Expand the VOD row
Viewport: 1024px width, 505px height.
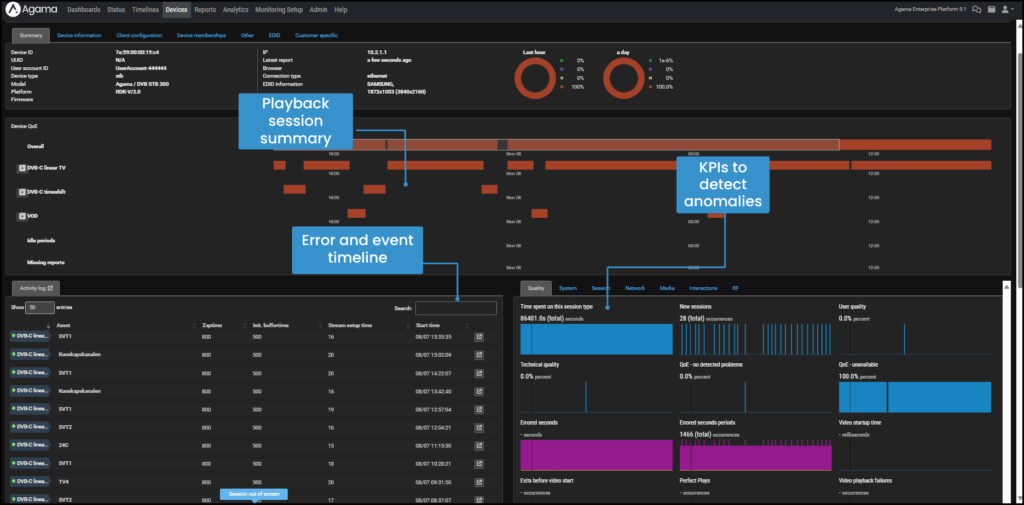coord(22,215)
